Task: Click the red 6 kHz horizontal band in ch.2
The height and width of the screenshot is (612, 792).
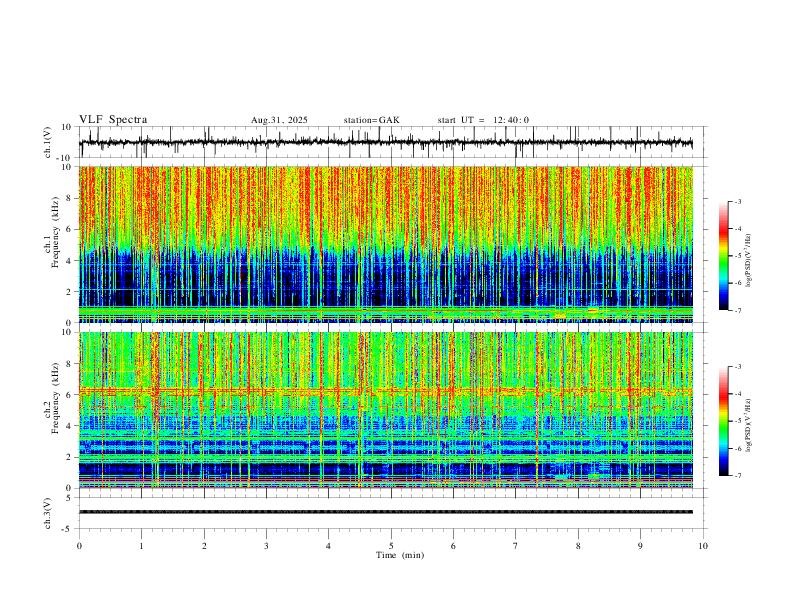Action: (386, 390)
